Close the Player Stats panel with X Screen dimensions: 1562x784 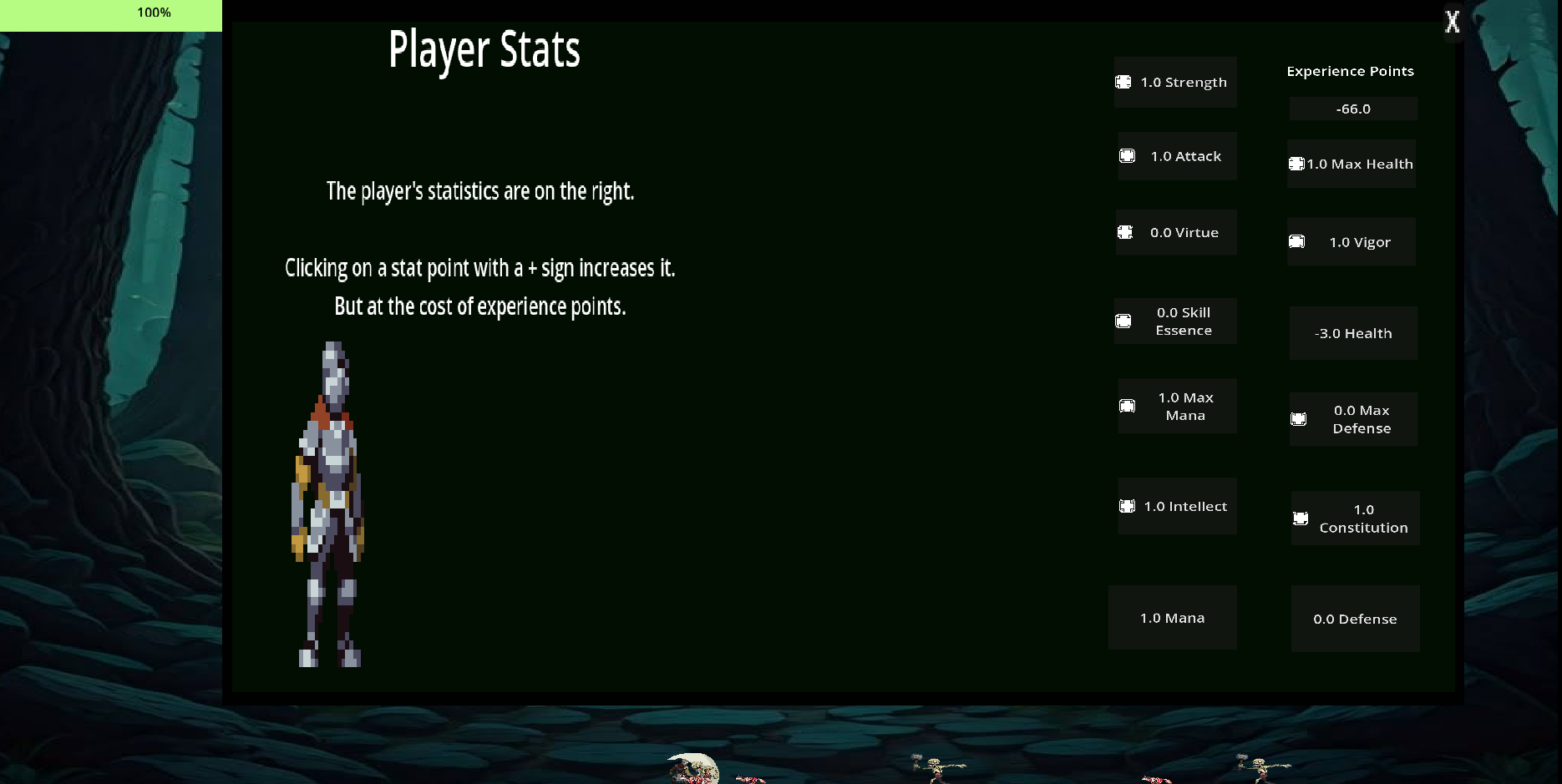point(1453,22)
